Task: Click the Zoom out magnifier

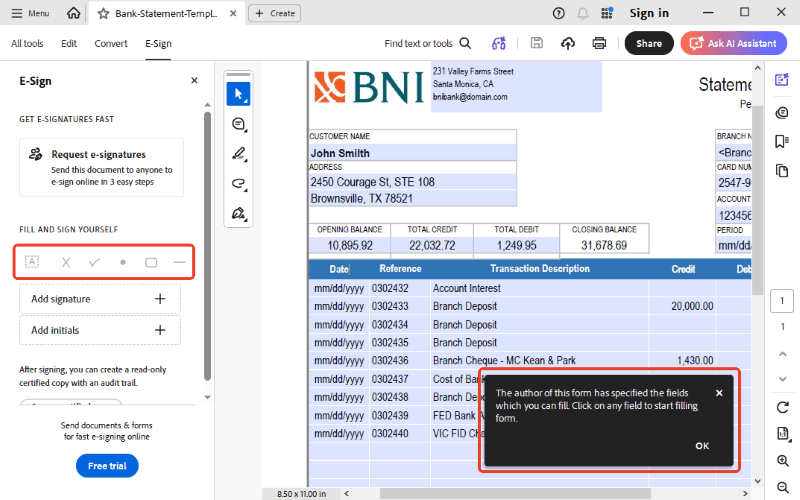Action: 782,487
